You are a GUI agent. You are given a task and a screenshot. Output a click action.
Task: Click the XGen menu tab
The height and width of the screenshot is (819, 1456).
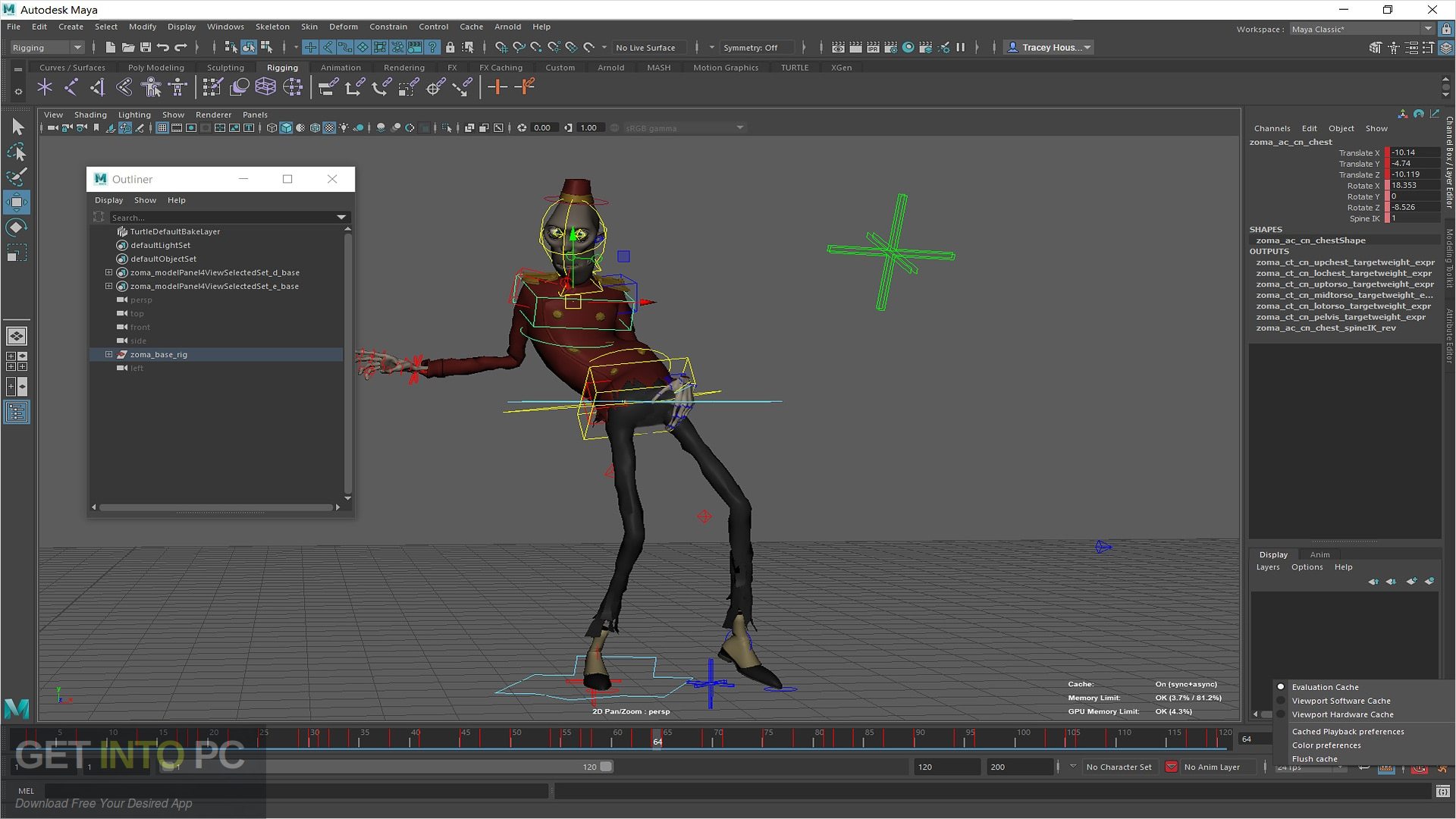(x=839, y=67)
